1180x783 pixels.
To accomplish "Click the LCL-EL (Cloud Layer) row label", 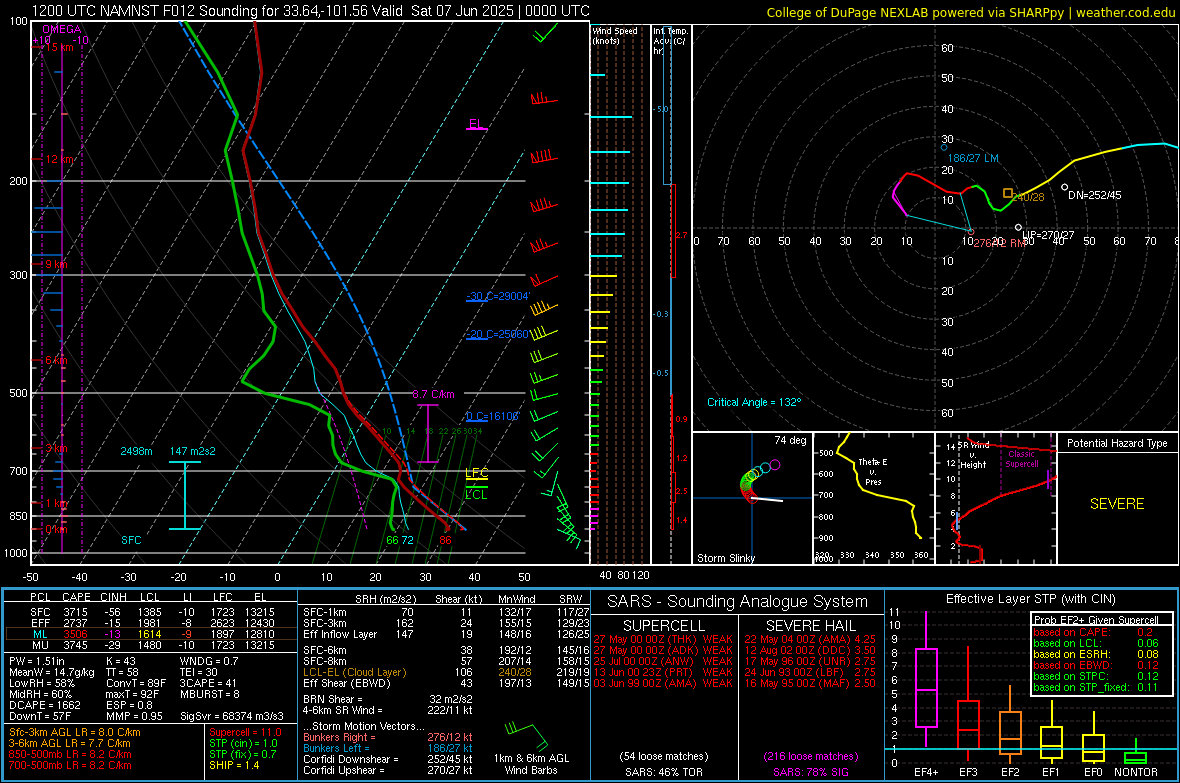I will (354, 672).
